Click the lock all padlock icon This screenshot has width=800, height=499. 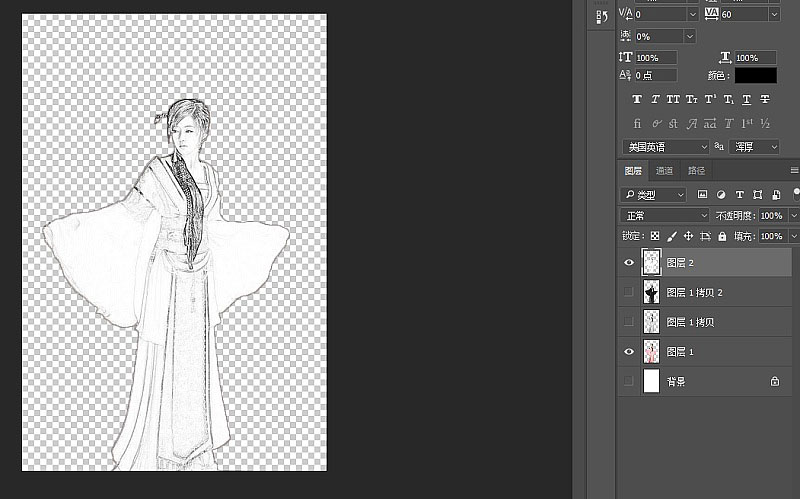pos(722,236)
